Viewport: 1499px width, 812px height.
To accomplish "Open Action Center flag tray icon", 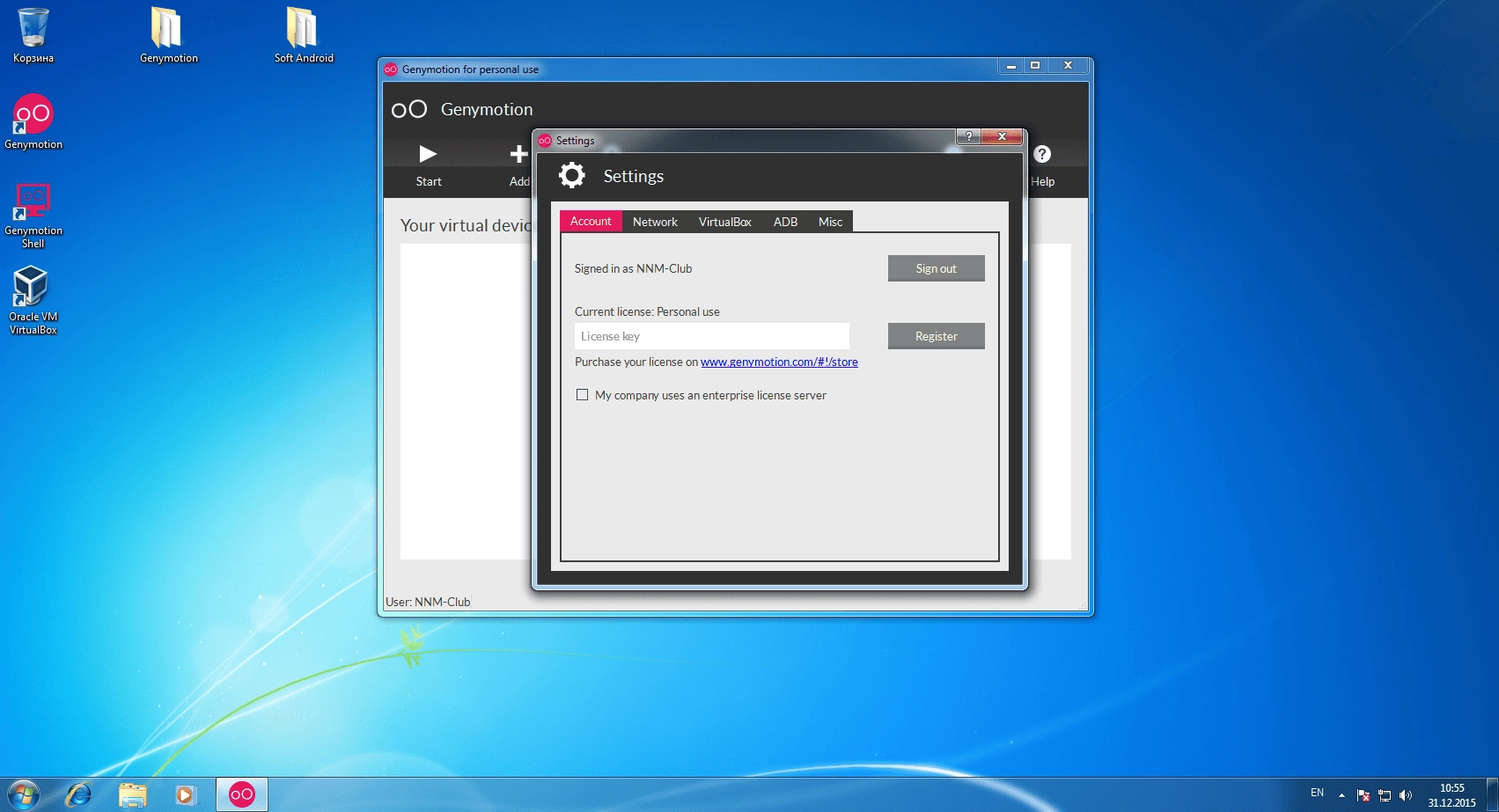I will tap(1363, 795).
